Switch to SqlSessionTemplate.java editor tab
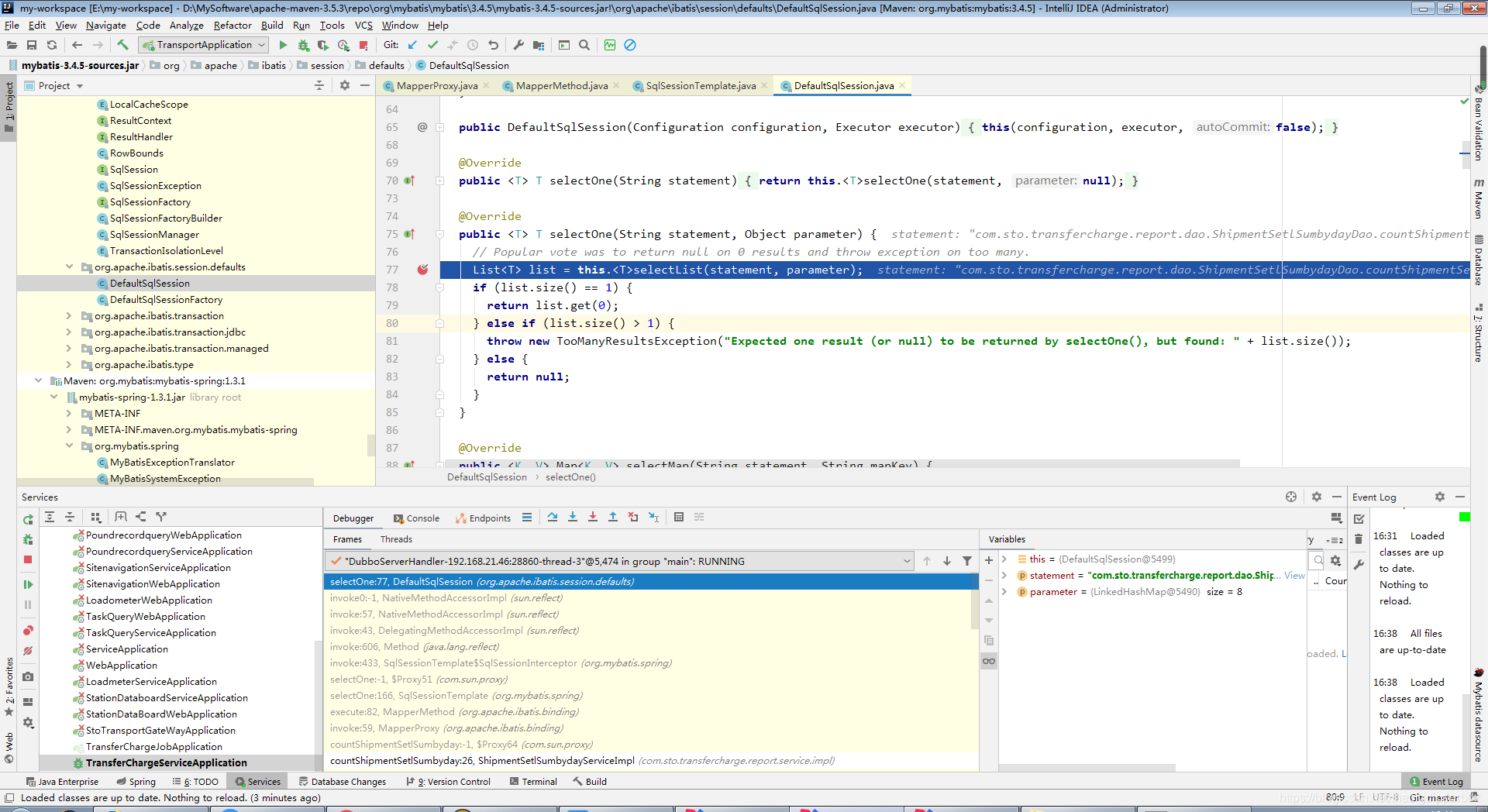The image size is (1488, 812). click(x=701, y=85)
